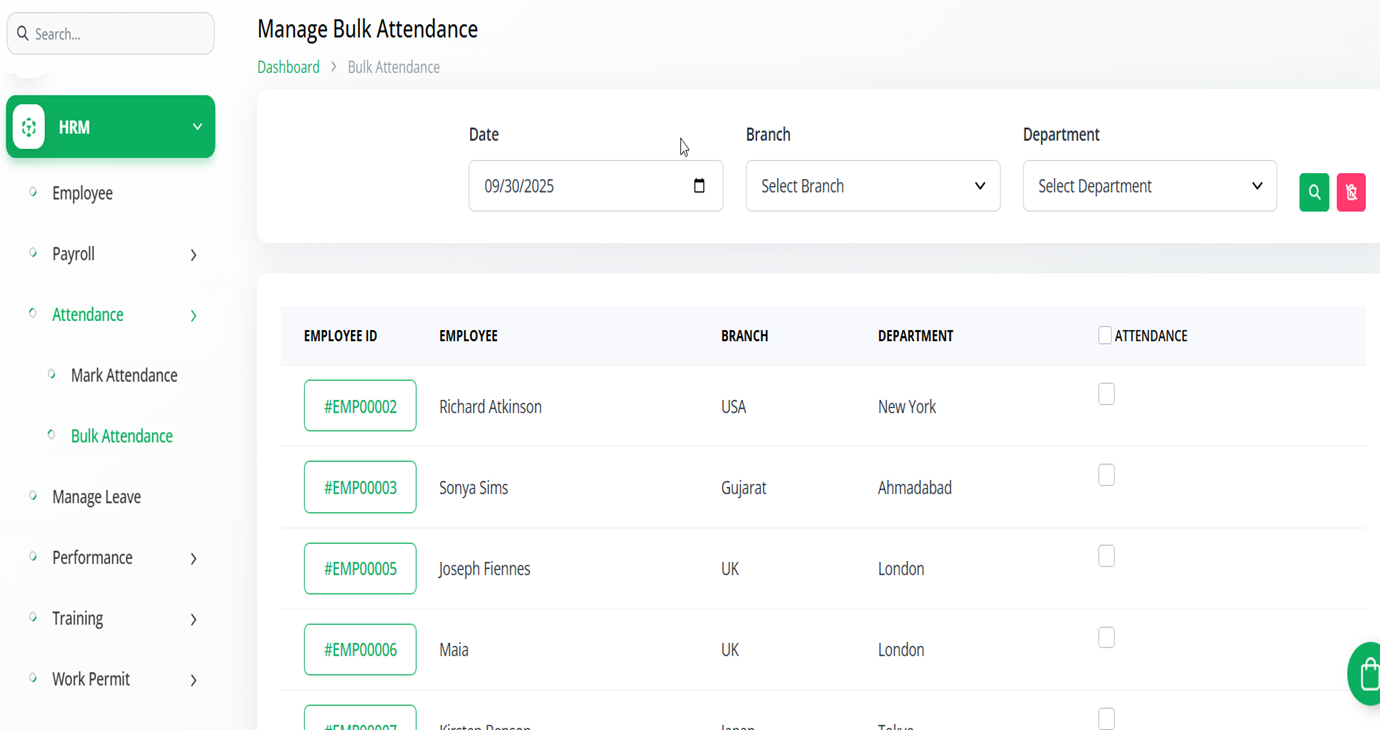Collapse the HRM sidebar section

(197, 127)
